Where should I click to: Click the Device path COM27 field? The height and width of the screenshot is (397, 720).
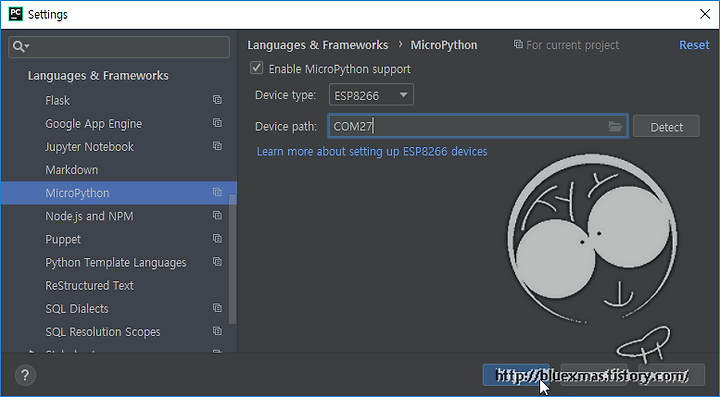coord(478,126)
